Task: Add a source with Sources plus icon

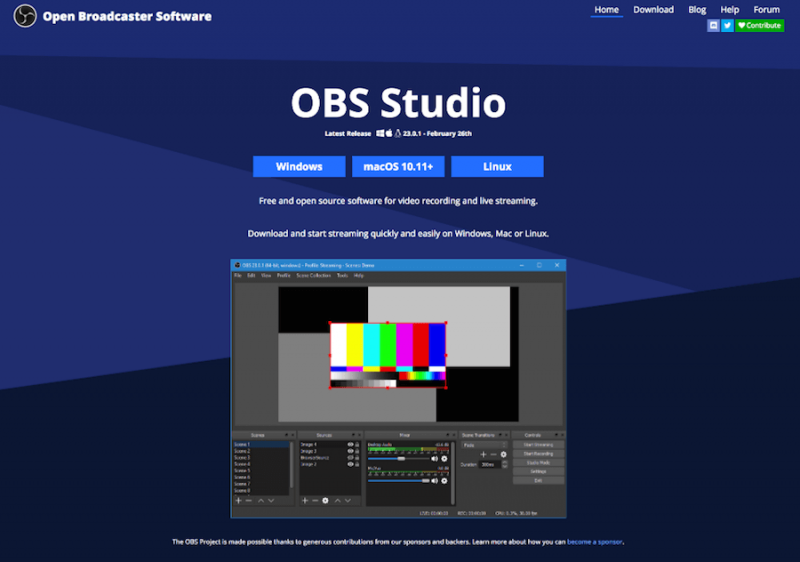Action: 305,501
